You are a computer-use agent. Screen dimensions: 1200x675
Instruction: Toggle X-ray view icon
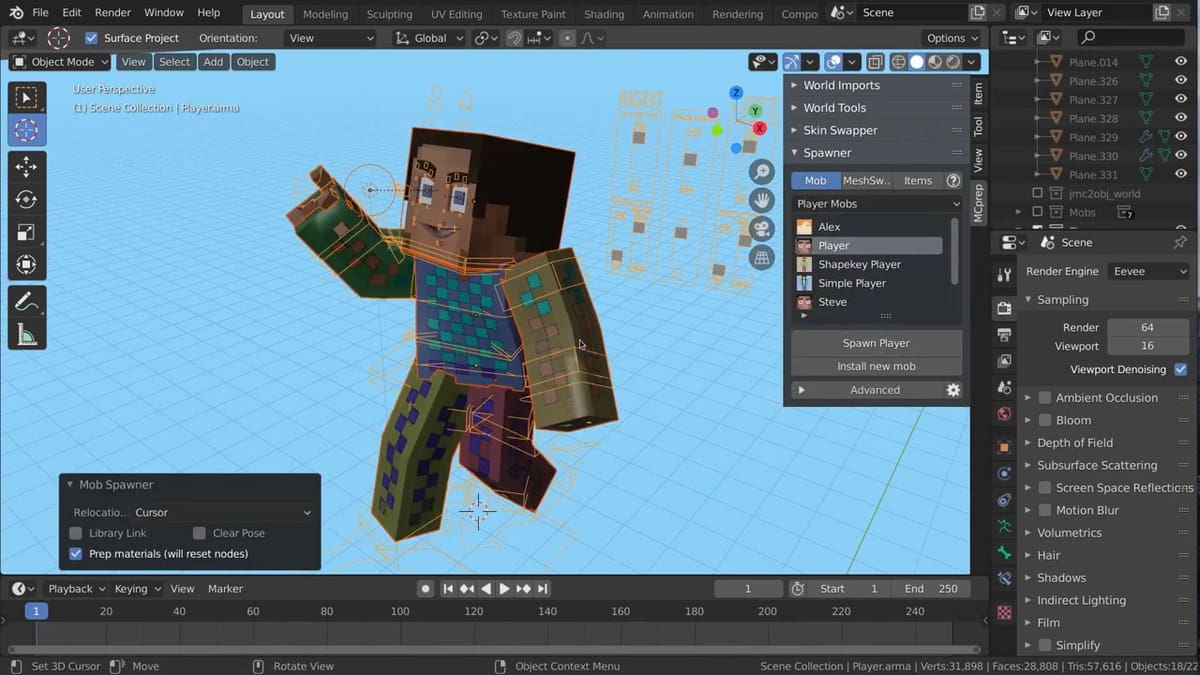(875, 62)
